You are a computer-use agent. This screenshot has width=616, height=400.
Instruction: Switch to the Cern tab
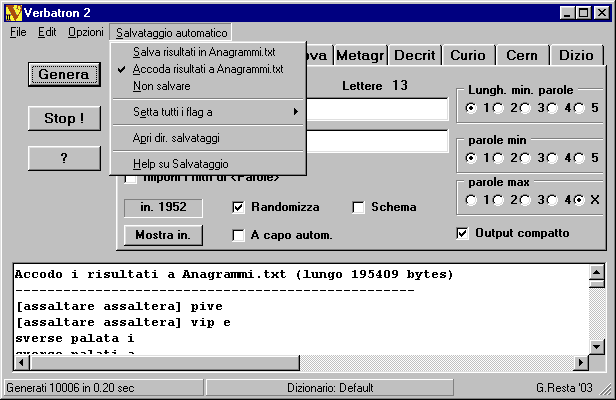pyautogui.click(x=522, y=55)
